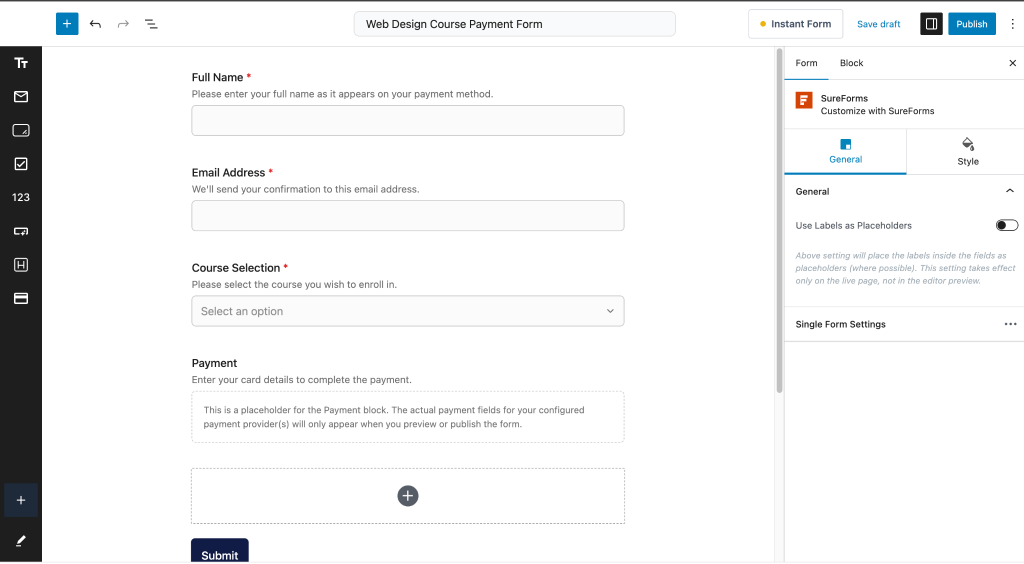Image resolution: width=1024 pixels, height=564 pixels.
Task: Click the SureForms logo icon
Action: (804, 100)
